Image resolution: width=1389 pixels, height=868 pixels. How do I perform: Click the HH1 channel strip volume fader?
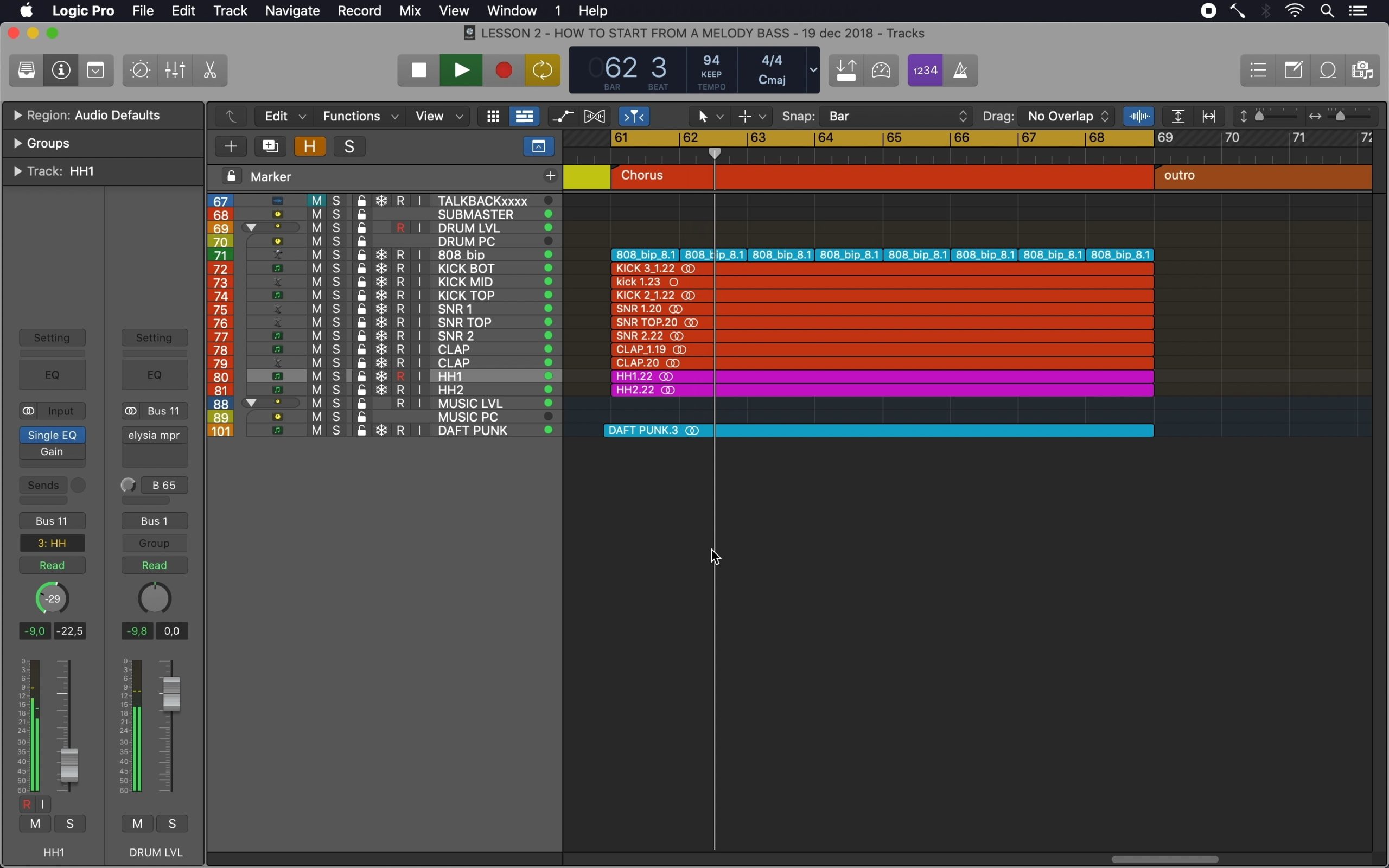point(69,765)
